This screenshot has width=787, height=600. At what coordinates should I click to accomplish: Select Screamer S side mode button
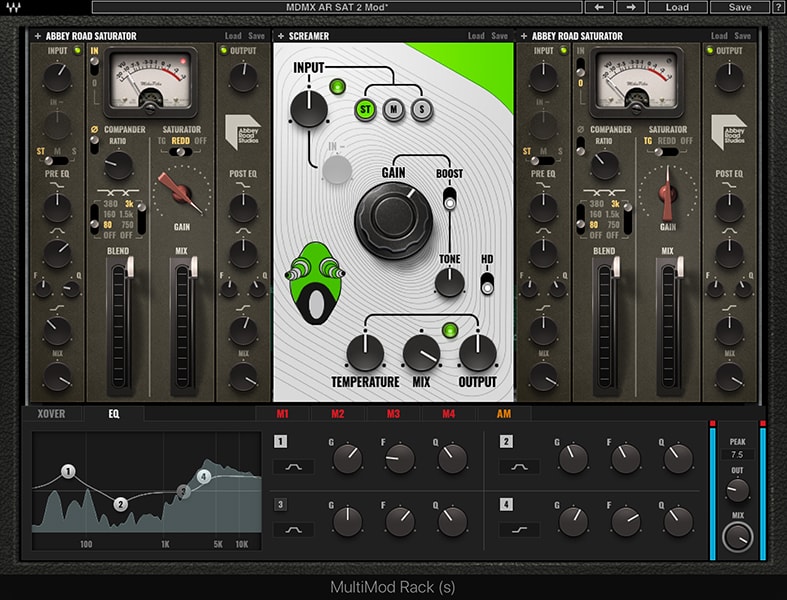422,109
